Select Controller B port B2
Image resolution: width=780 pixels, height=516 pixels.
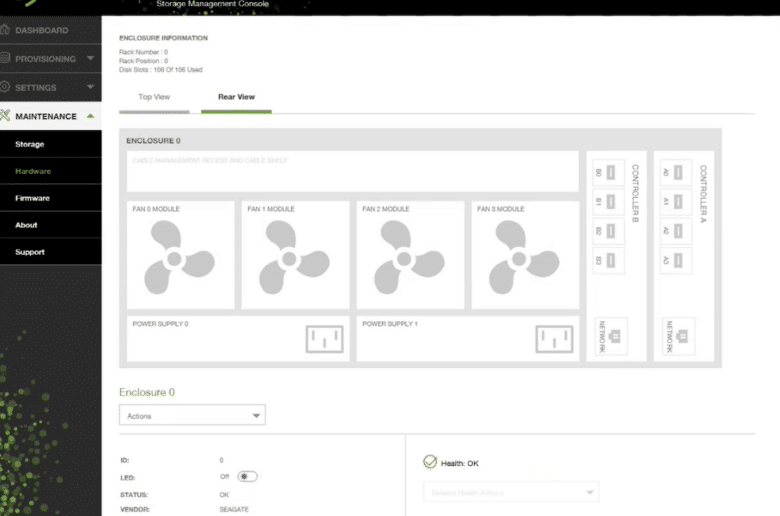608,231
